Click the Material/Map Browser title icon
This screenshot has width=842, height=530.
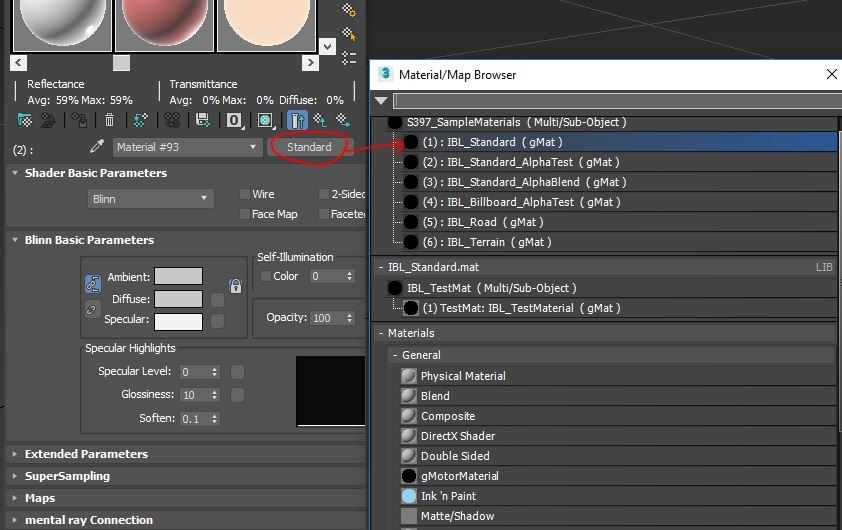click(386, 74)
